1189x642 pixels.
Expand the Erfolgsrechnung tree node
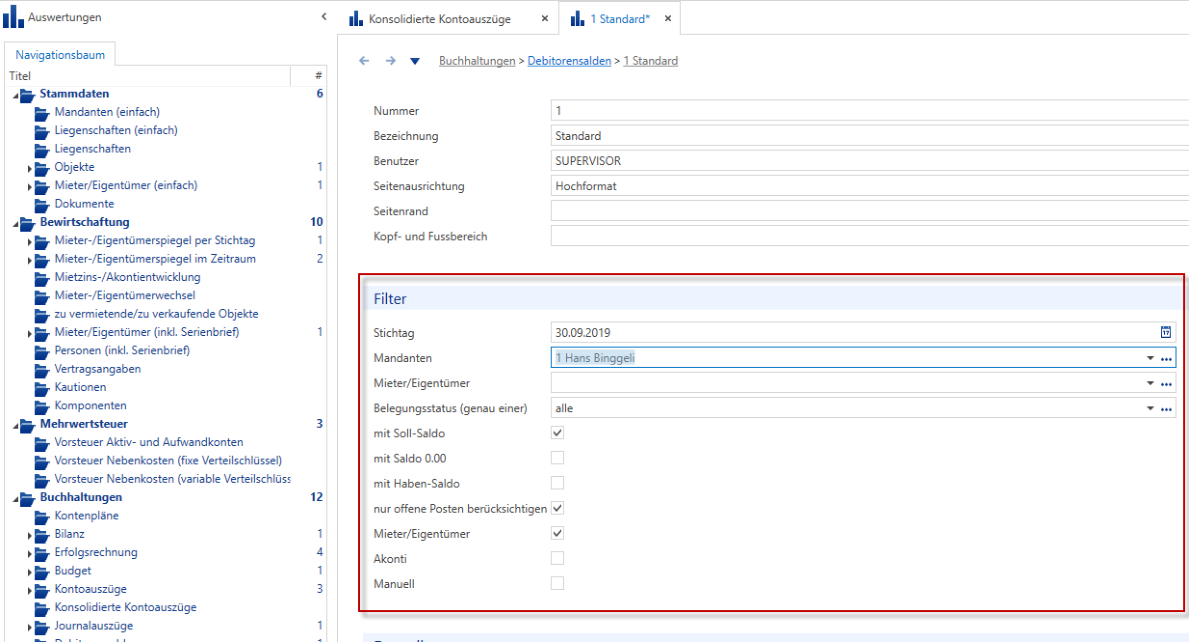coord(30,553)
